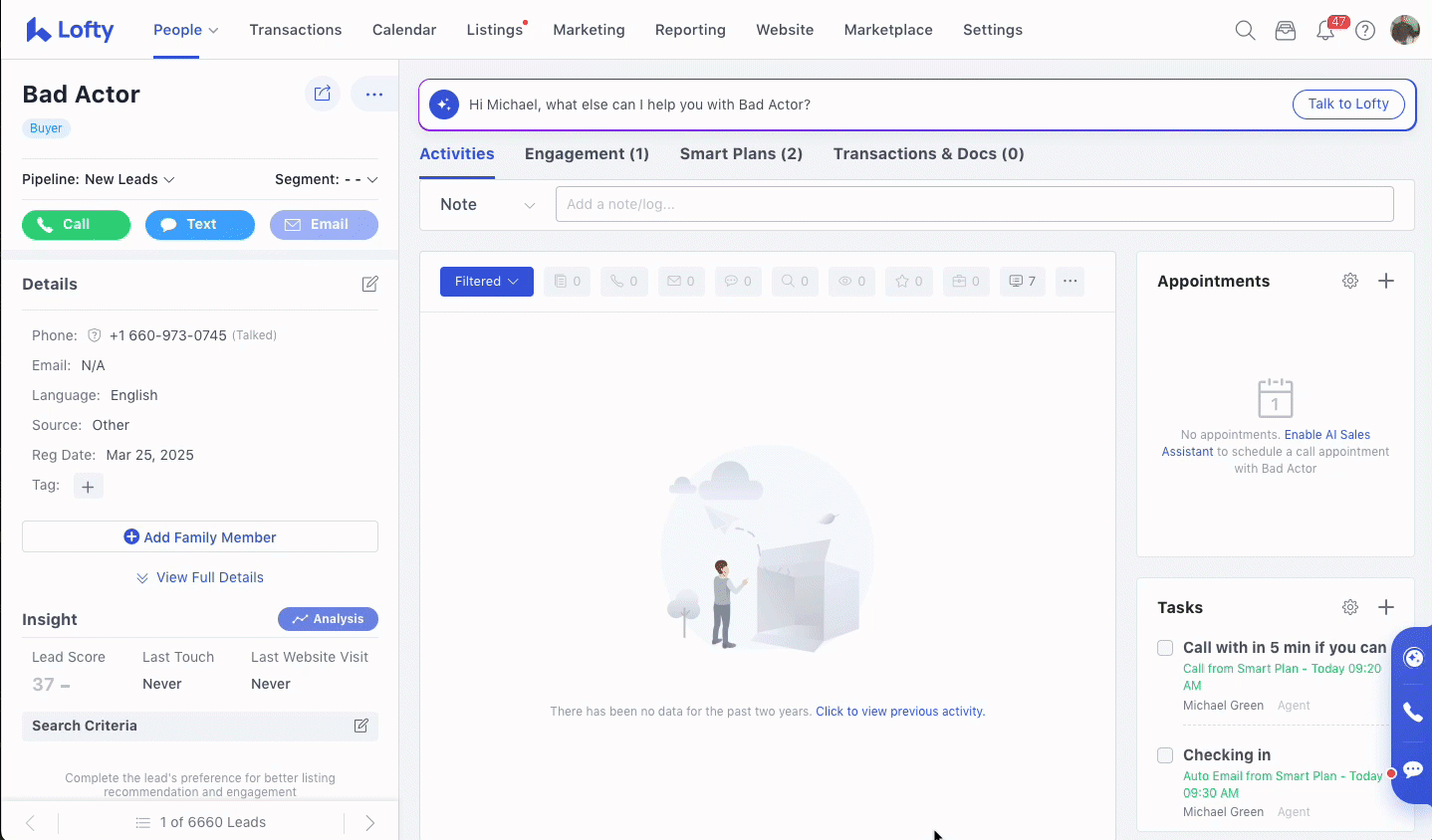Viewport: 1432px width, 840px height.
Task: Open the help question mark icon
Action: click(1365, 30)
